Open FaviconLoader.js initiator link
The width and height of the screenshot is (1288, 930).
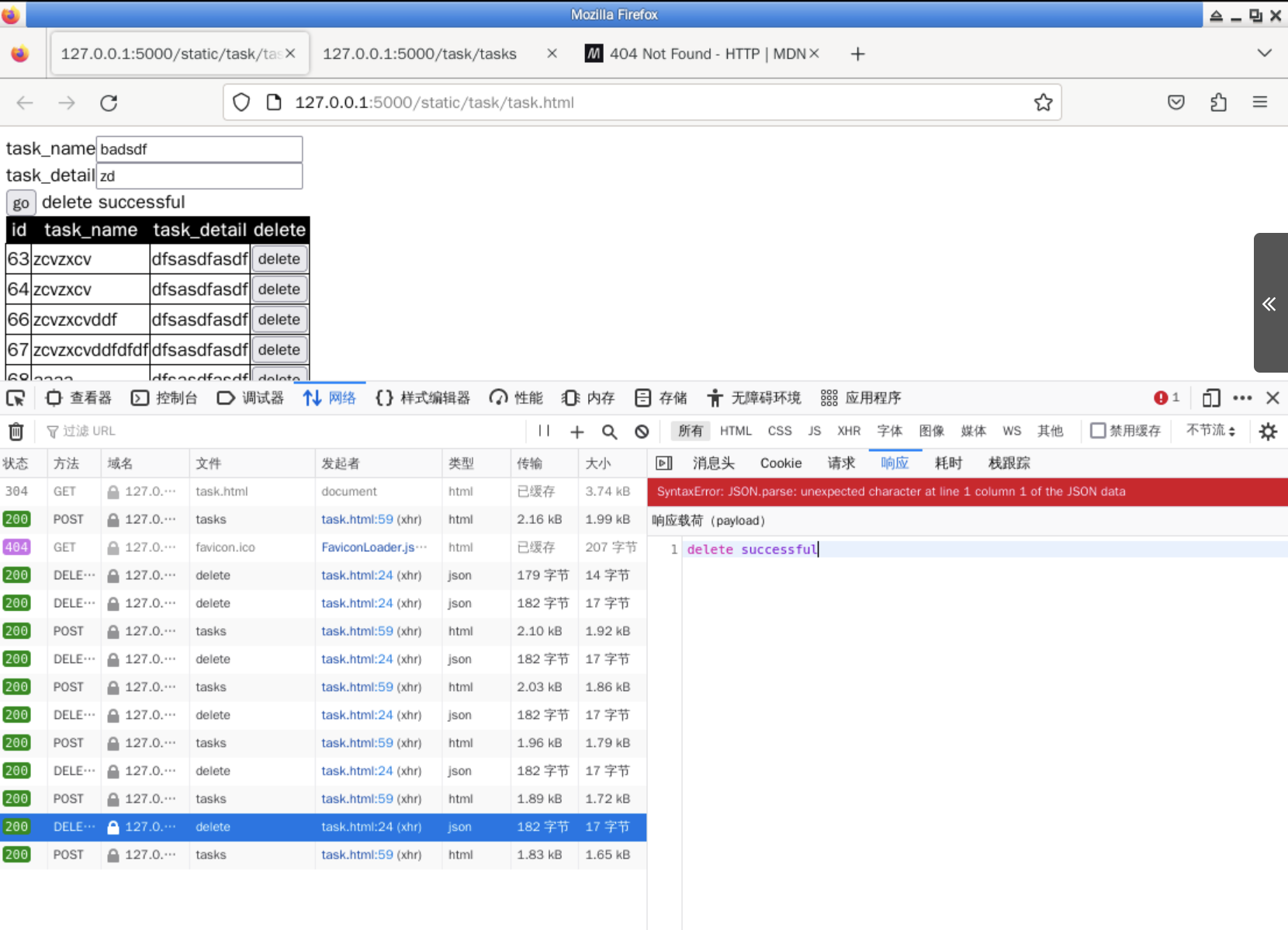[x=374, y=547]
